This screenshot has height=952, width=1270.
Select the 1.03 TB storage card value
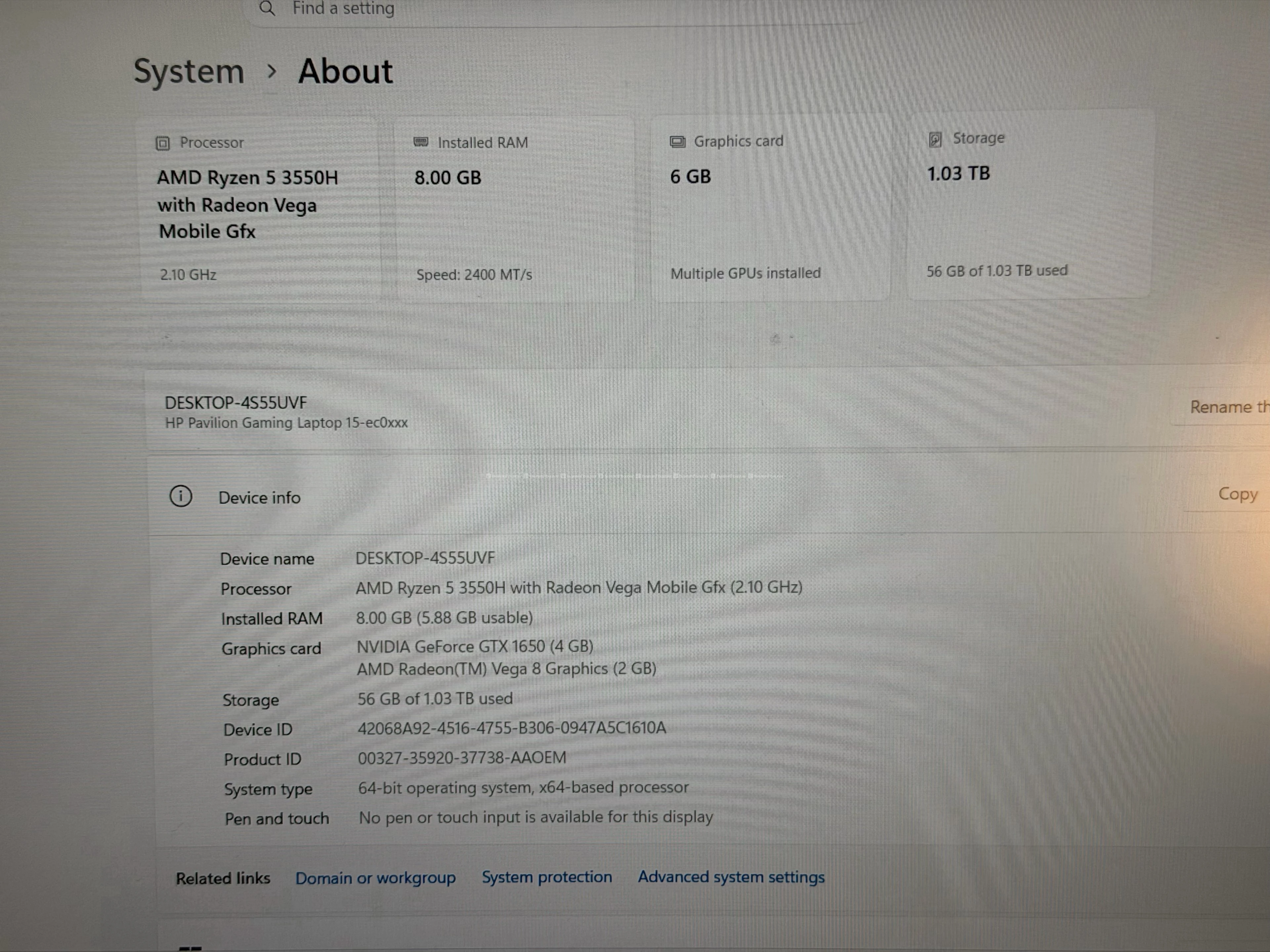pyautogui.click(x=959, y=174)
